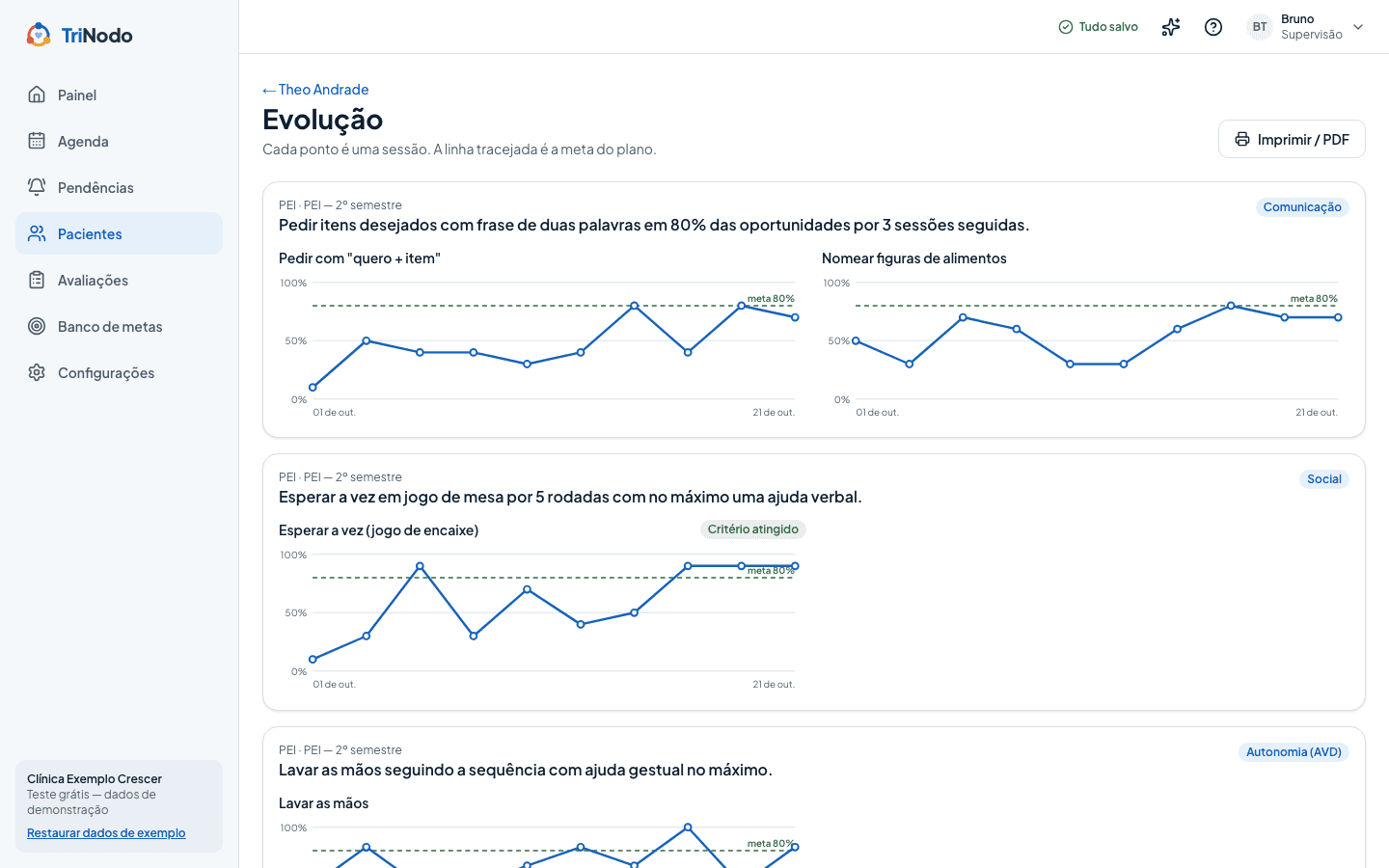Click the Critério atingido badge
Screen dimensions: 1389x868
click(x=753, y=529)
